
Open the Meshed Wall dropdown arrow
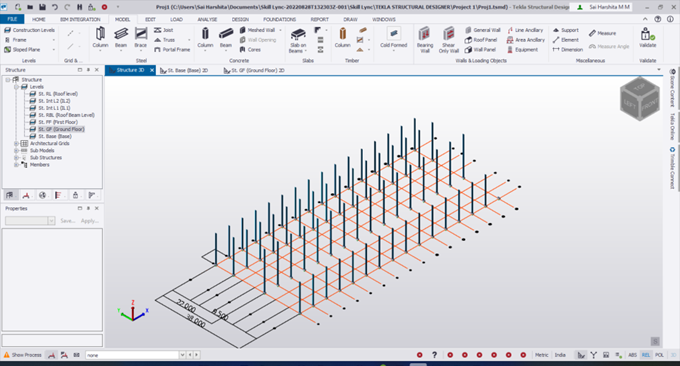(281, 30)
